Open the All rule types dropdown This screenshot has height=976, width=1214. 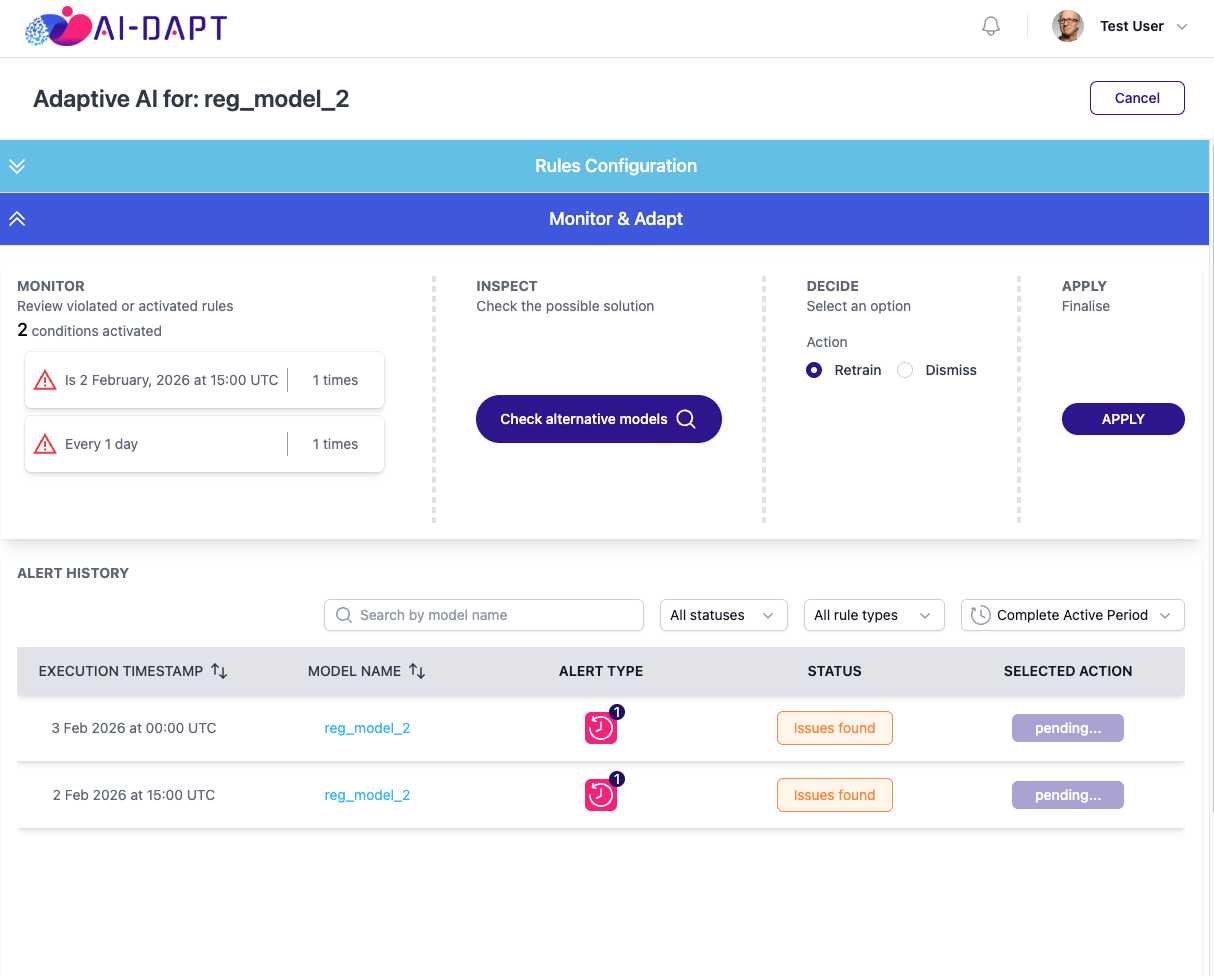pyautogui.click(x=874, y=615)
